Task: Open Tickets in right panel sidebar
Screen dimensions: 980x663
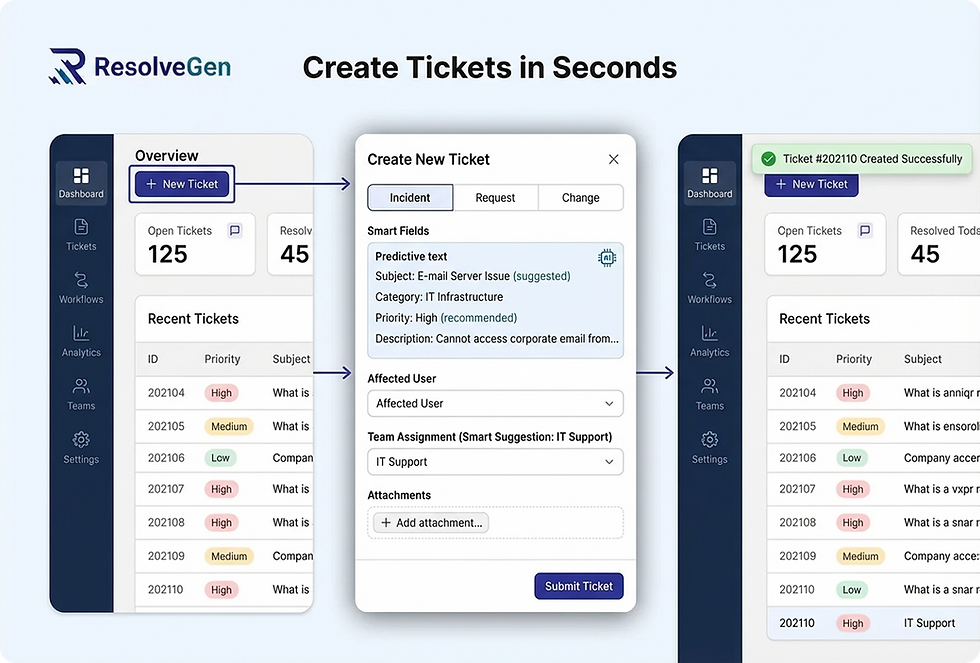Action: [709, 235]
